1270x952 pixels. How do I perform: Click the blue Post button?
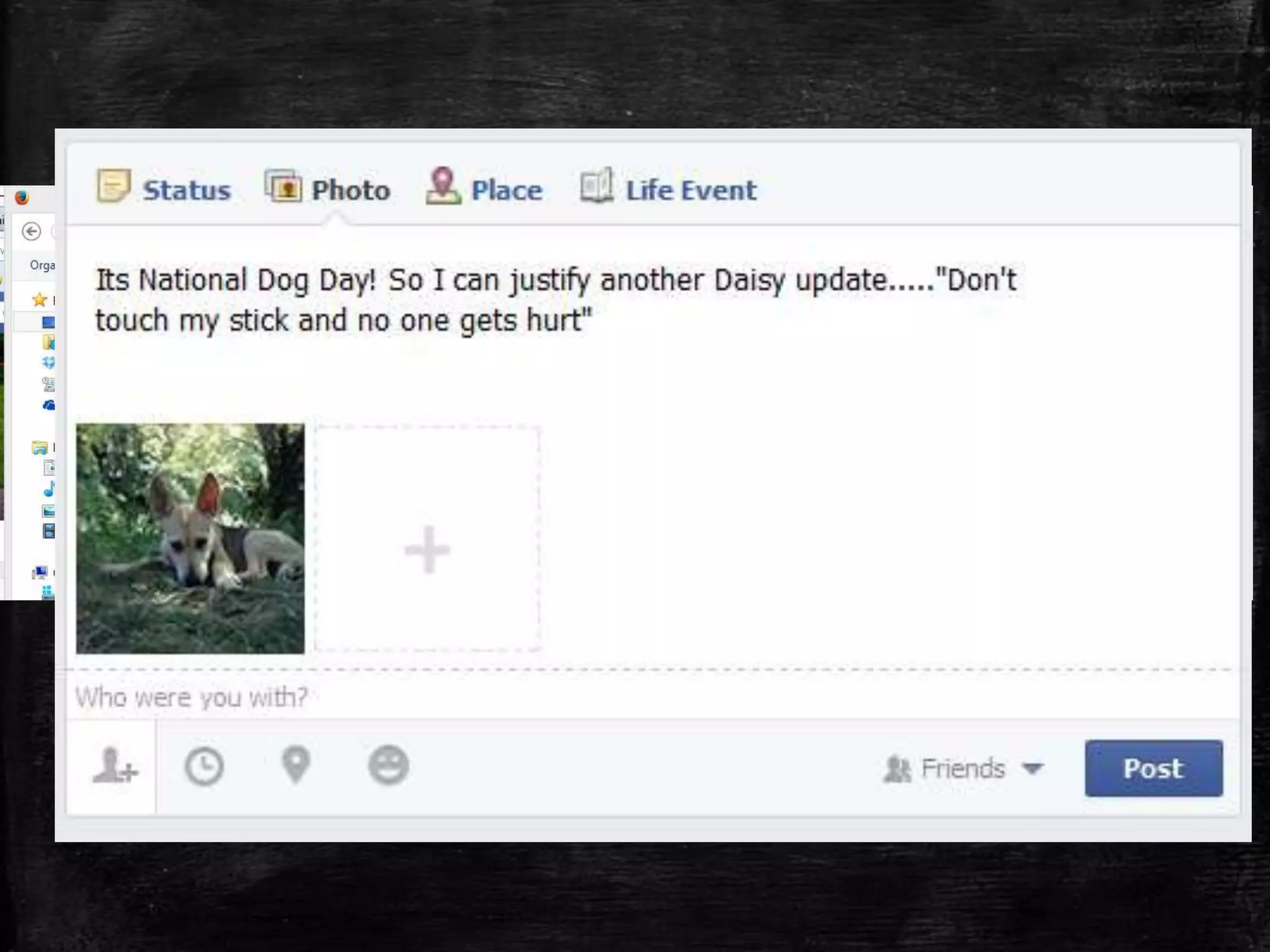(1153, 768)
